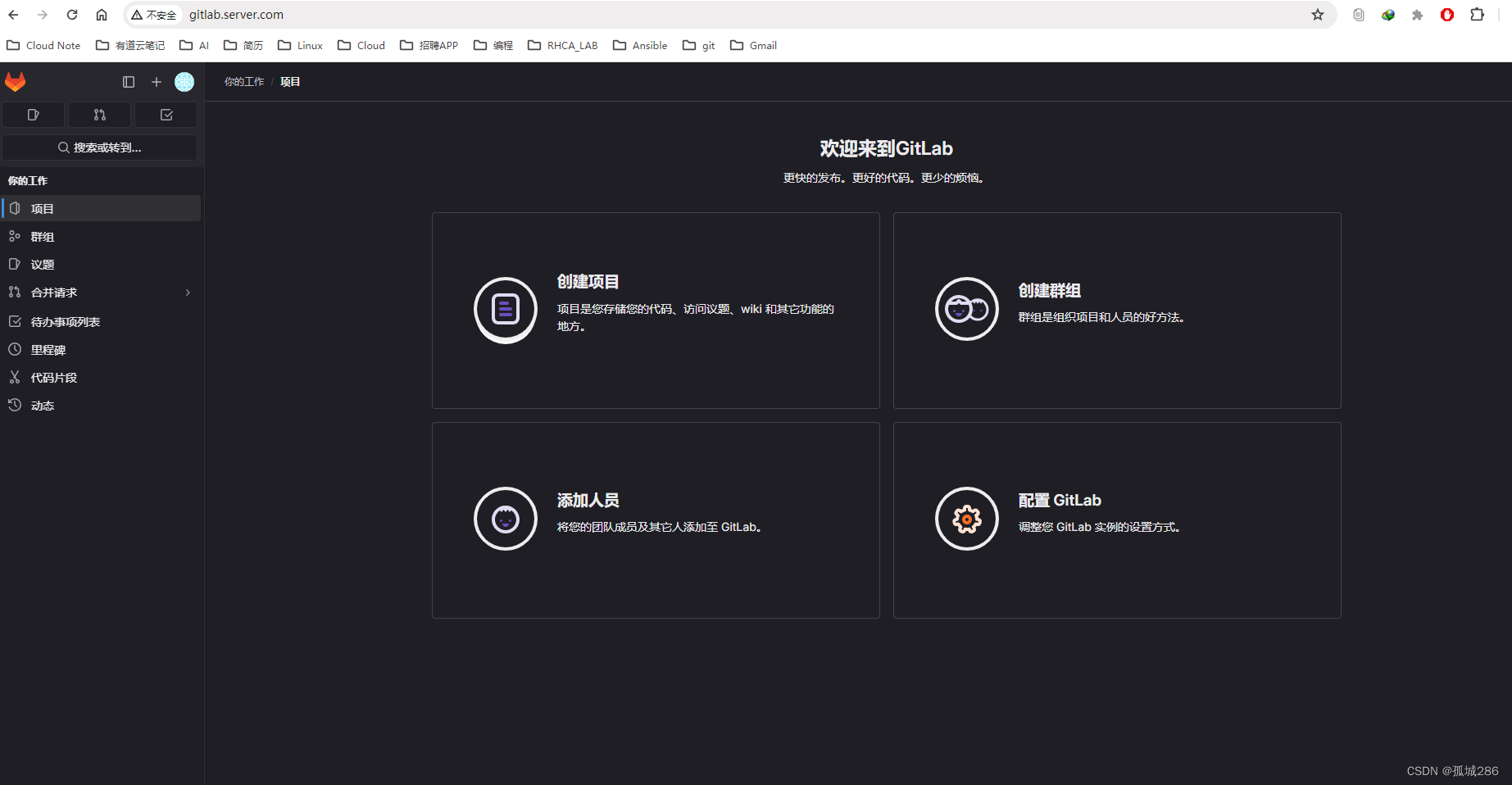
Task: Click the 不安全 security warning badge
Action: (x=154, y=15)
